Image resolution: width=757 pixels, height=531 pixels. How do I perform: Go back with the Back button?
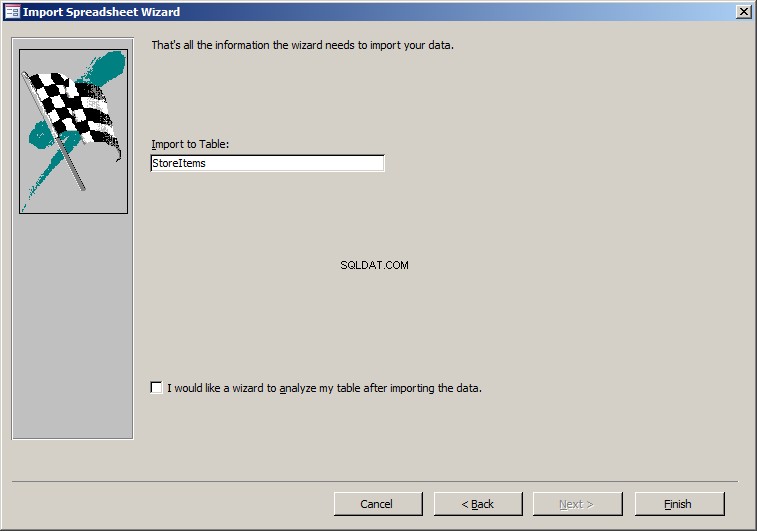478,504
